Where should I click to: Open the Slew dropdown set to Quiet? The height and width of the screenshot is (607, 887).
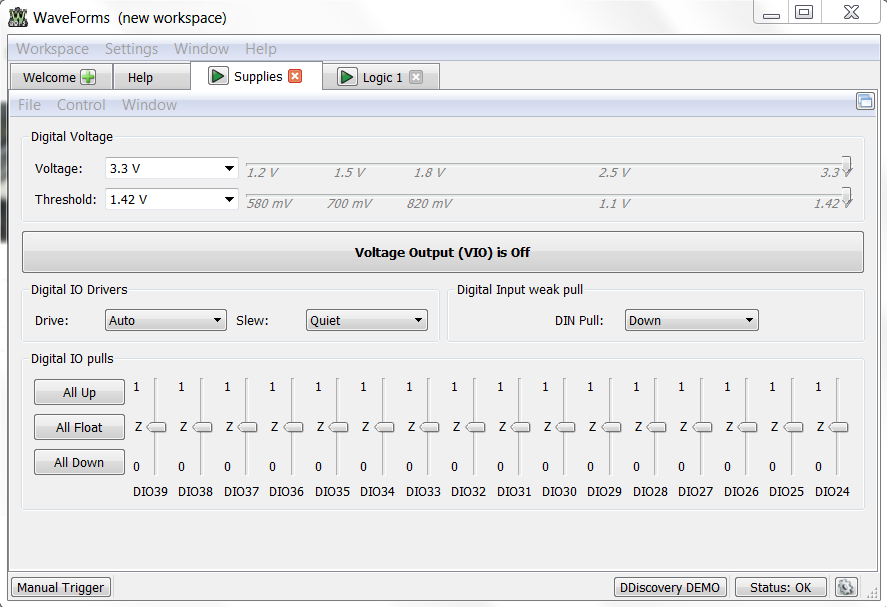[366, 320]
